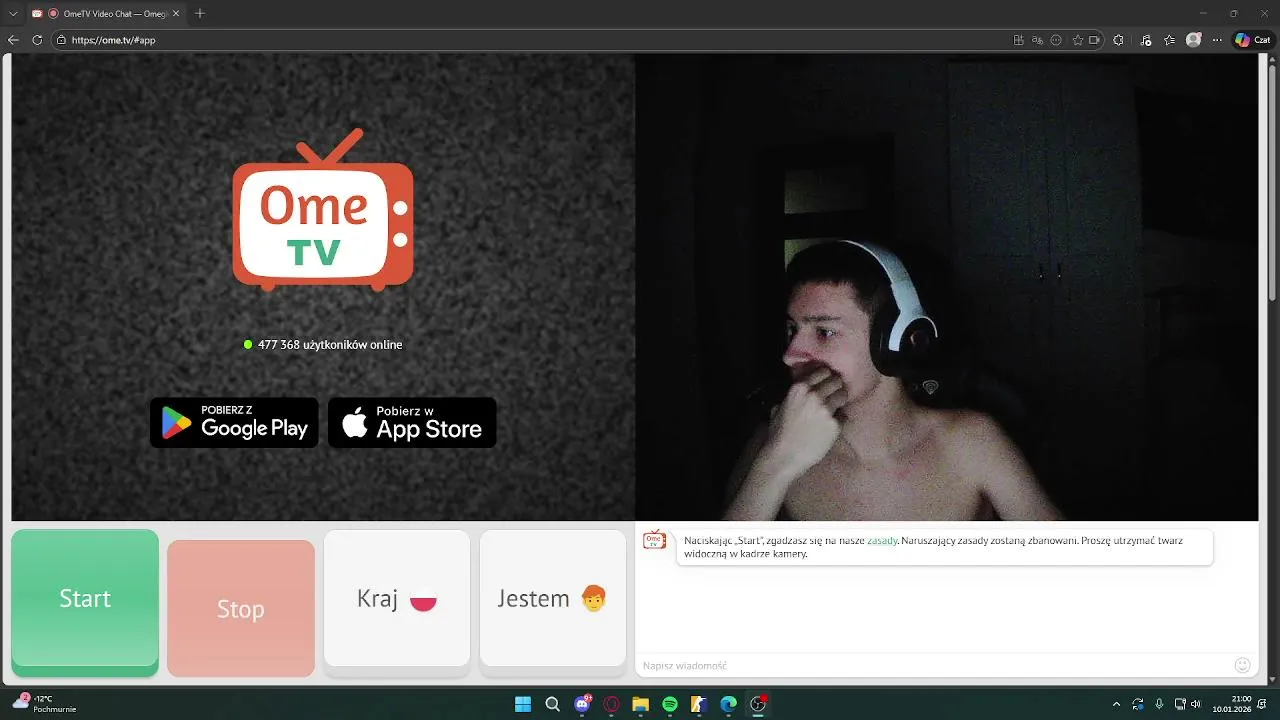
Task: Open Microsoft Edge from the taskbar
Action: pos(729,704)
